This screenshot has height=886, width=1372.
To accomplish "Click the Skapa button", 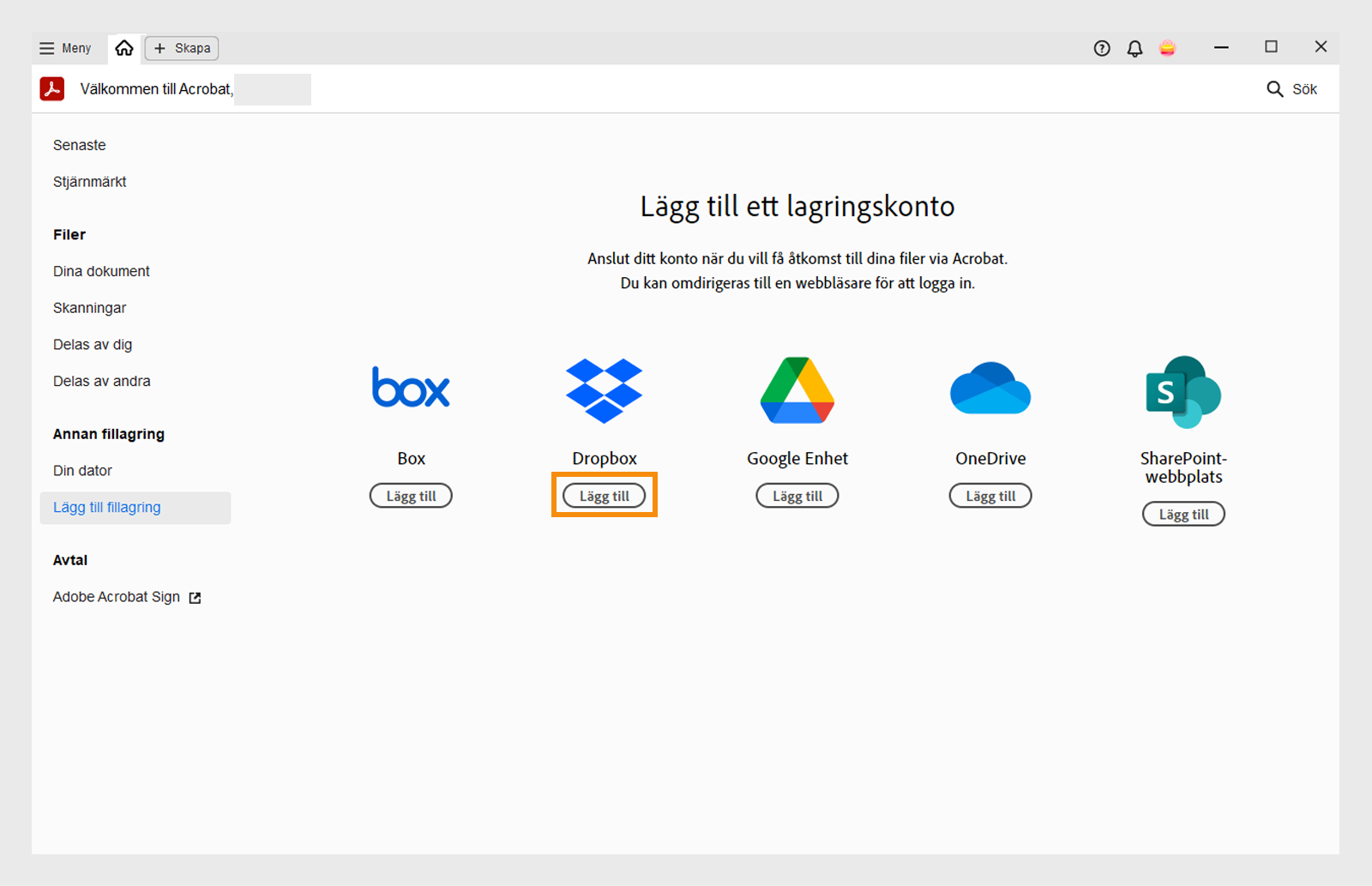I will coord(181,48).
